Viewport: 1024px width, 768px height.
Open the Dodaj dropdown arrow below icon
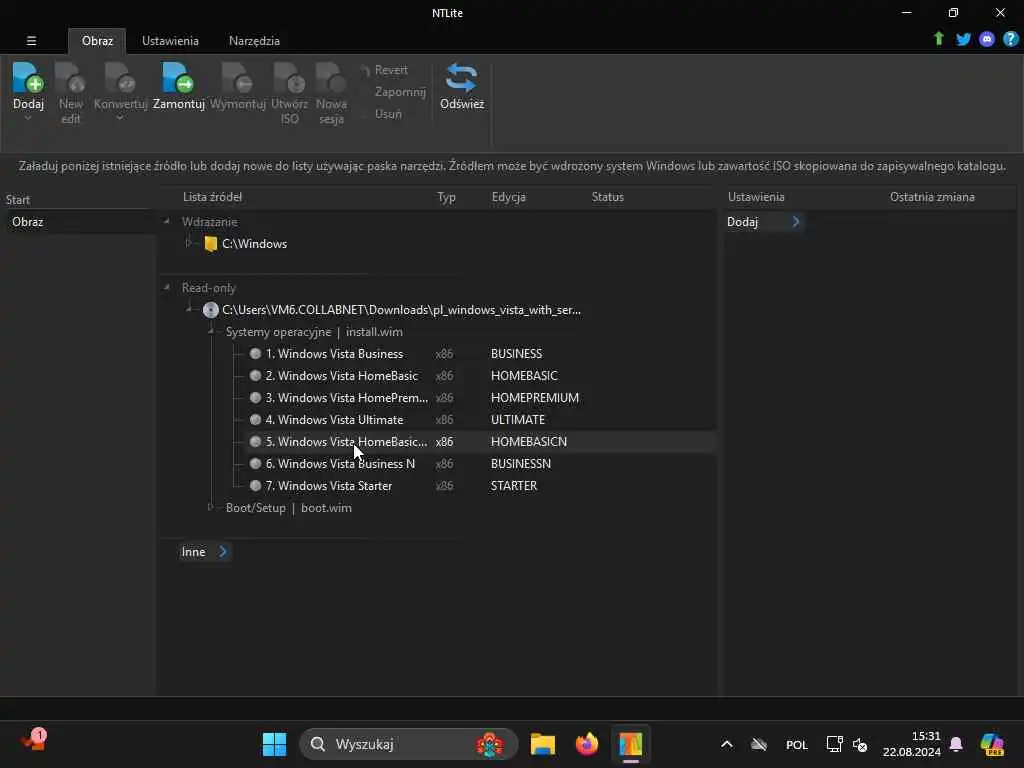pos(28,118)
